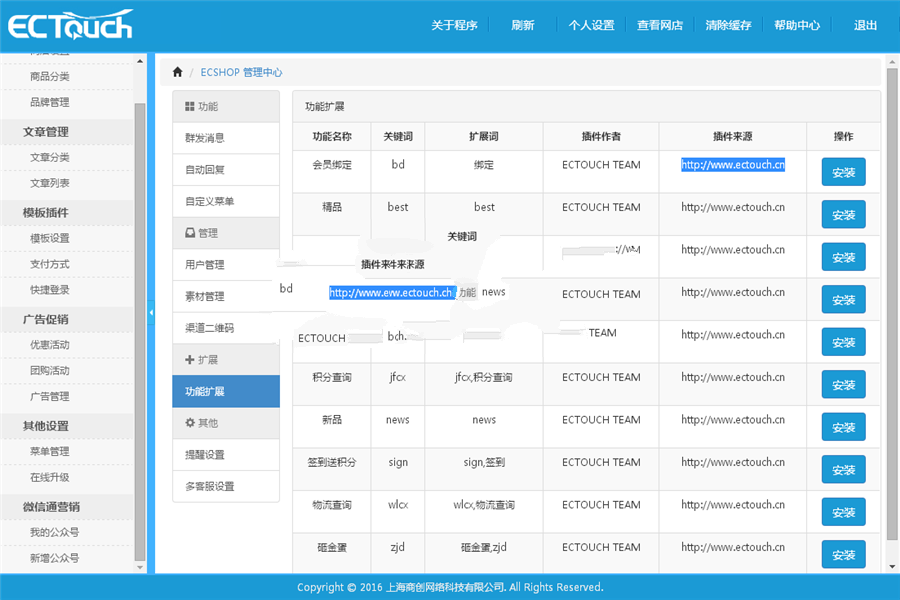Click the 功能名称 column header
The image size is (900, 600).
tap(332, 136)
